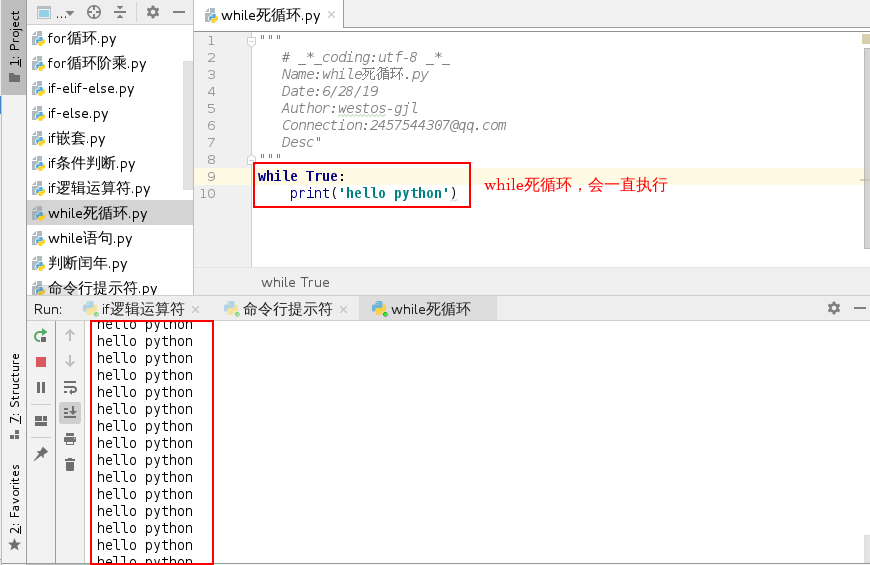Open the project view dropdown
The width and height of the screenshot is (870, 565).
pyautogui.click(x=55, y=12)
